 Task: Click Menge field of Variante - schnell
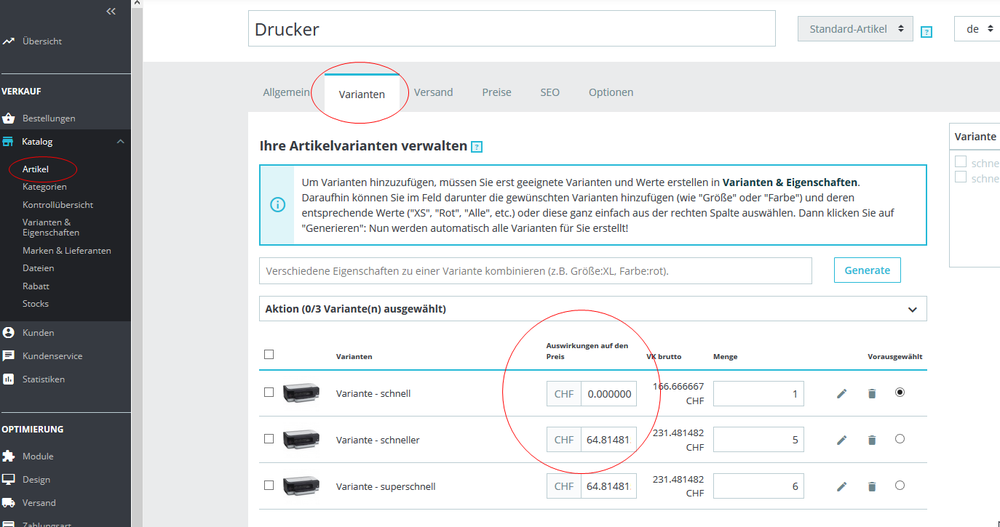(758, 394)
